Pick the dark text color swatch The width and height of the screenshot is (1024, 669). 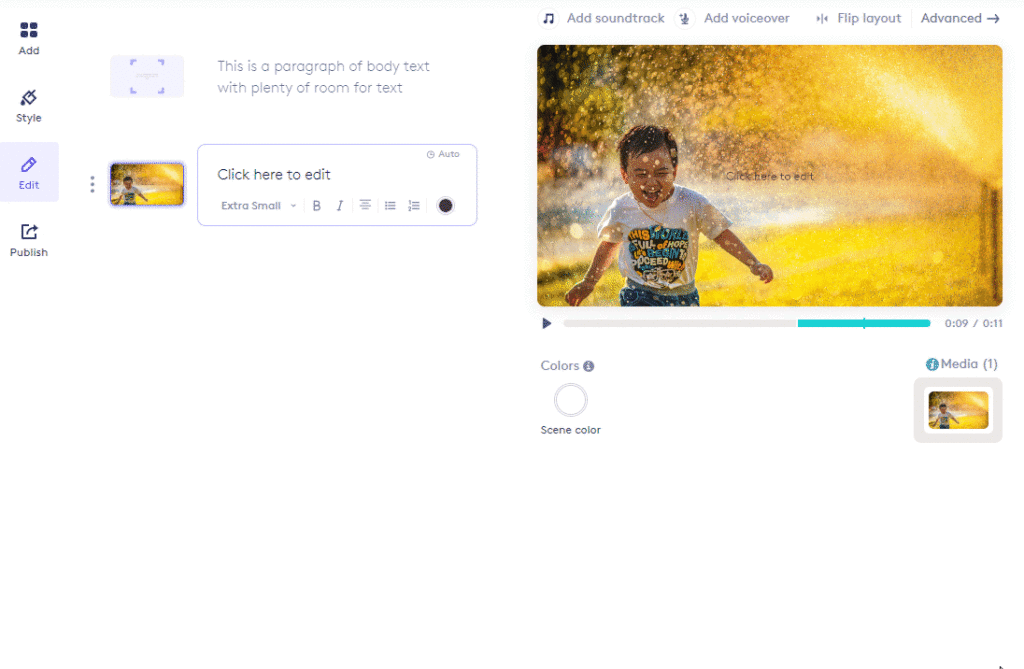pyautogui.click(x=446, y=206)
